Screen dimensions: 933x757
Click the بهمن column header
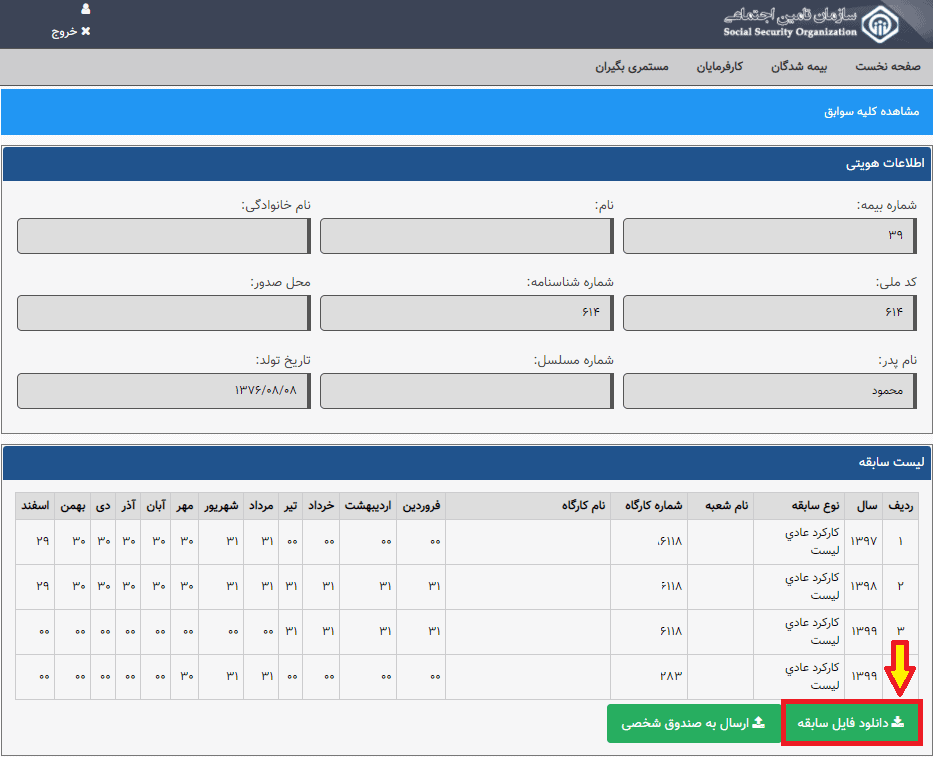73,506
